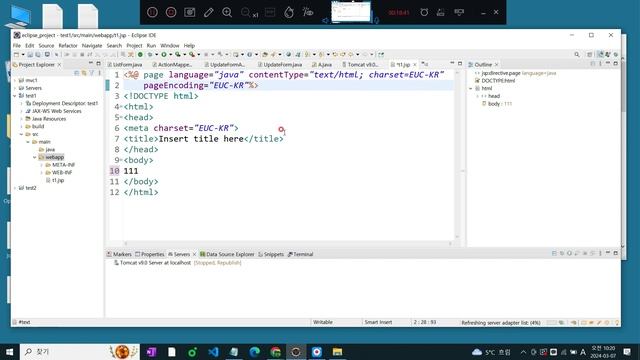Open the Window menu
Image resolution: width=640 pixels, height=360 pixels.
tap(170, 46)
